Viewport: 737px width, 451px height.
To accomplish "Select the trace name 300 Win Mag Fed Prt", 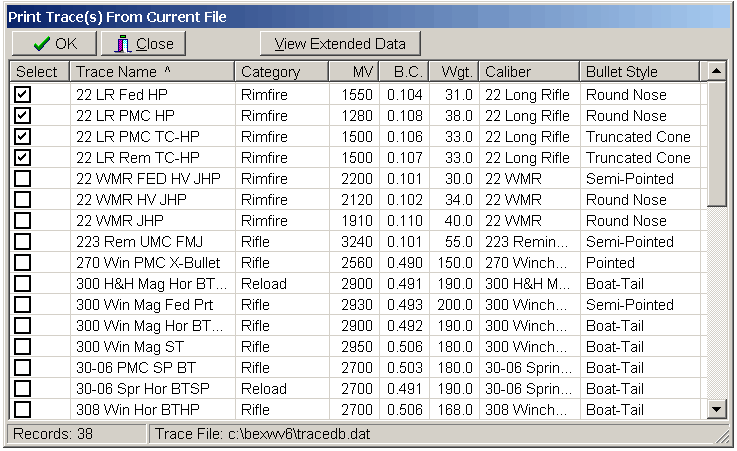I will pos(144,304).
